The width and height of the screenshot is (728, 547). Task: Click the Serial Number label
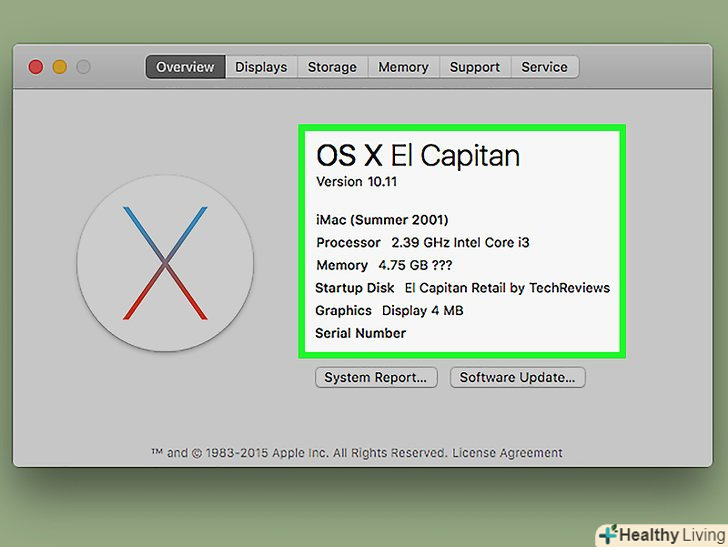pos(360,333)
